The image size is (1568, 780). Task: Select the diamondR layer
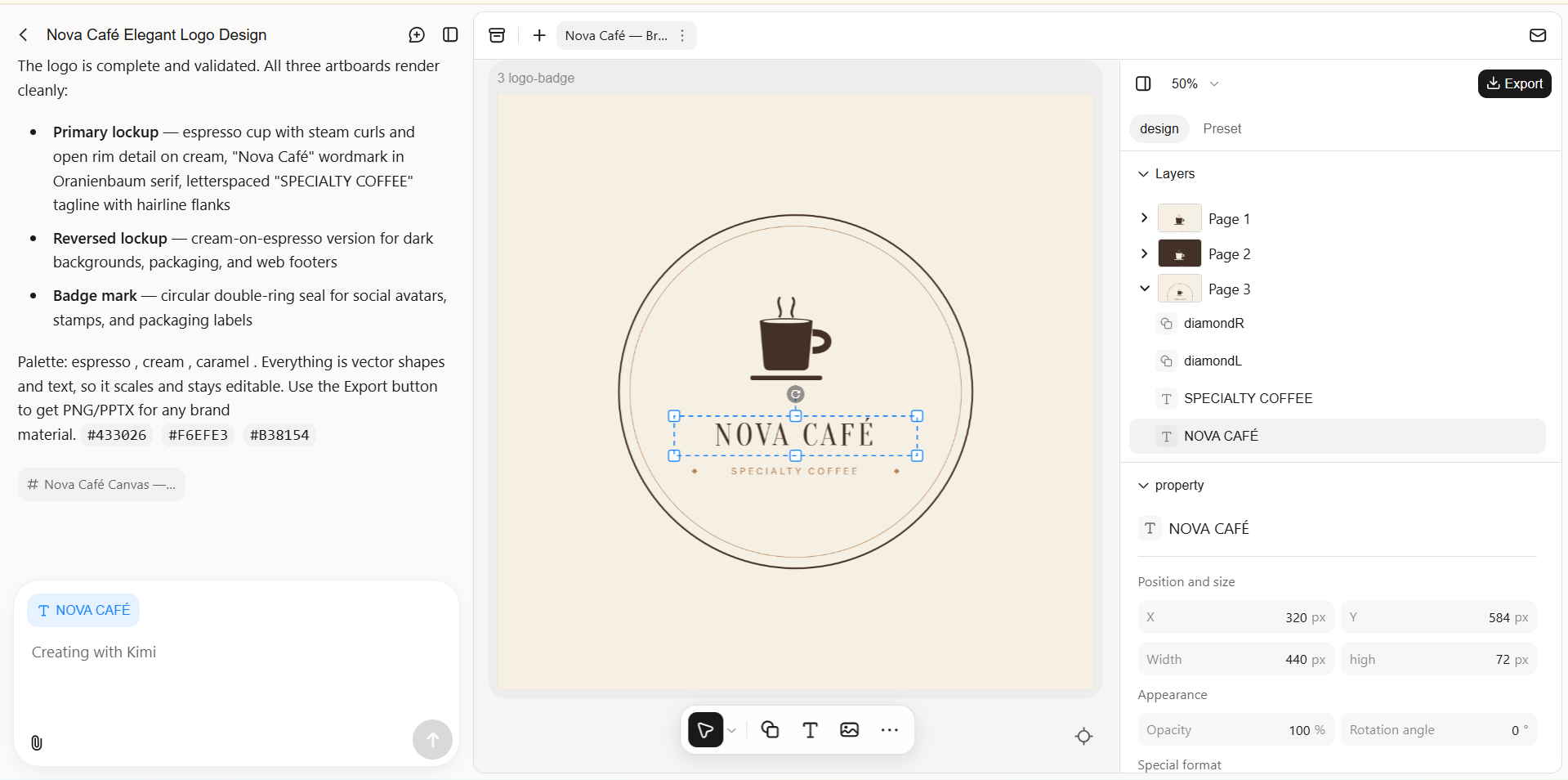(1337, 323)
